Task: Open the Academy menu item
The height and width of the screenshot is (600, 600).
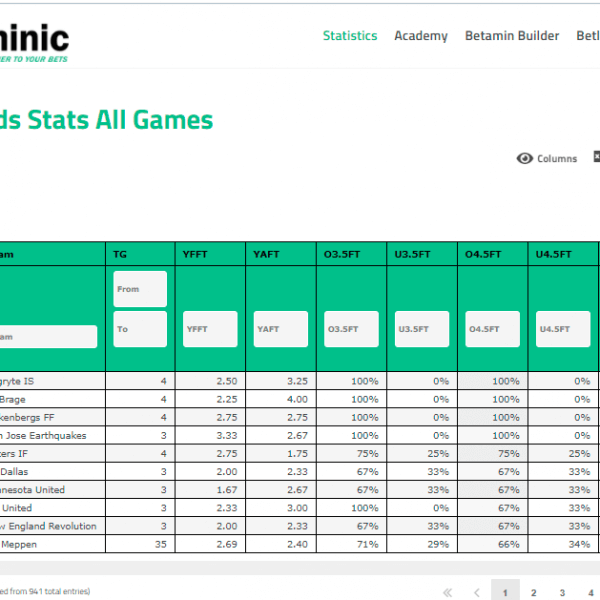Action: 421,36
